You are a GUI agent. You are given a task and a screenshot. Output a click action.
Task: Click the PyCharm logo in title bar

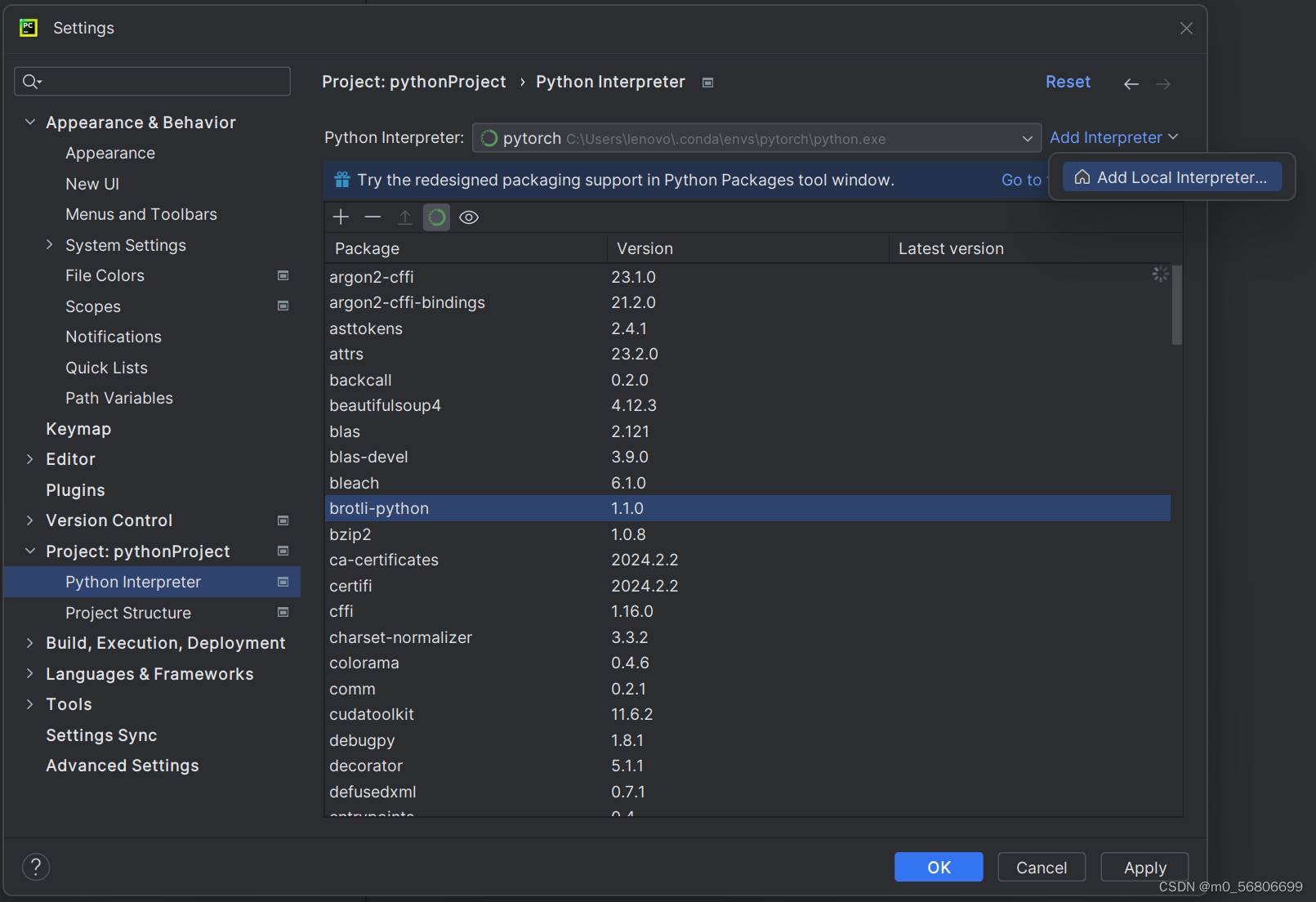(29, 28)
